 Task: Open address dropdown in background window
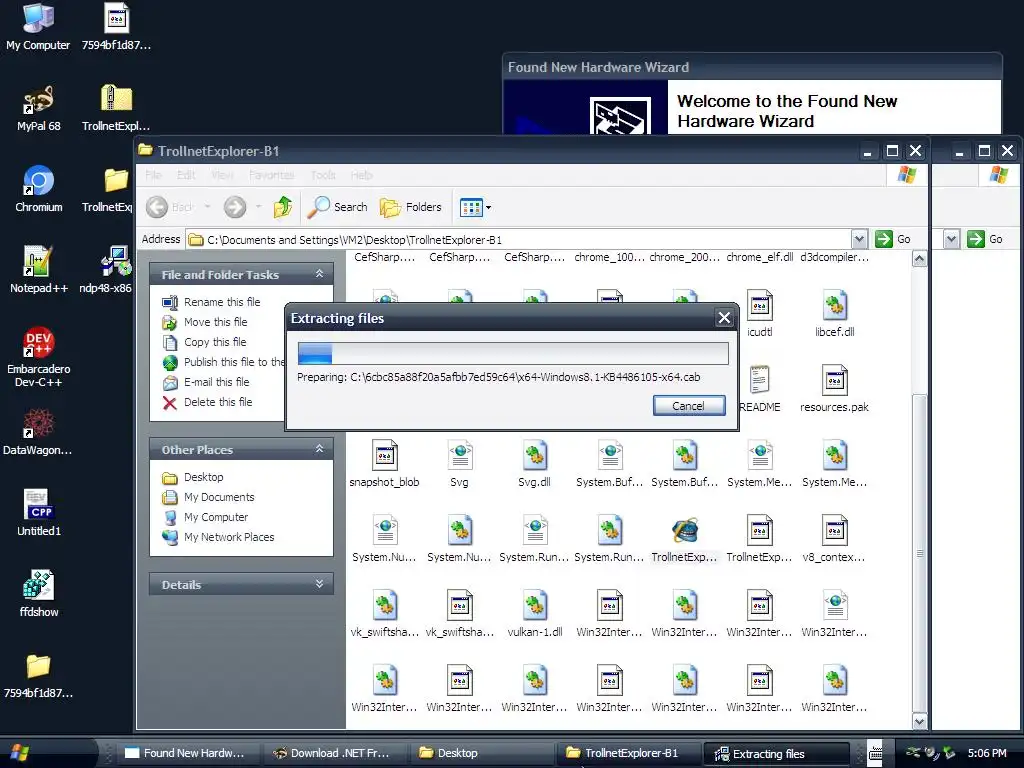coord(952,239)
